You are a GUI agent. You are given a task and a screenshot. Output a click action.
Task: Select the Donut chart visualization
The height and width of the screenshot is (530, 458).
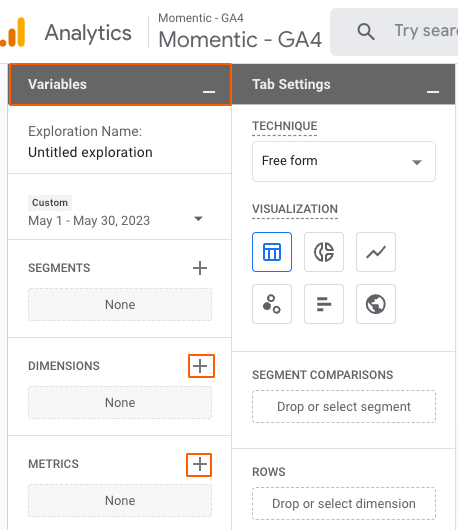tap(324, 252)
